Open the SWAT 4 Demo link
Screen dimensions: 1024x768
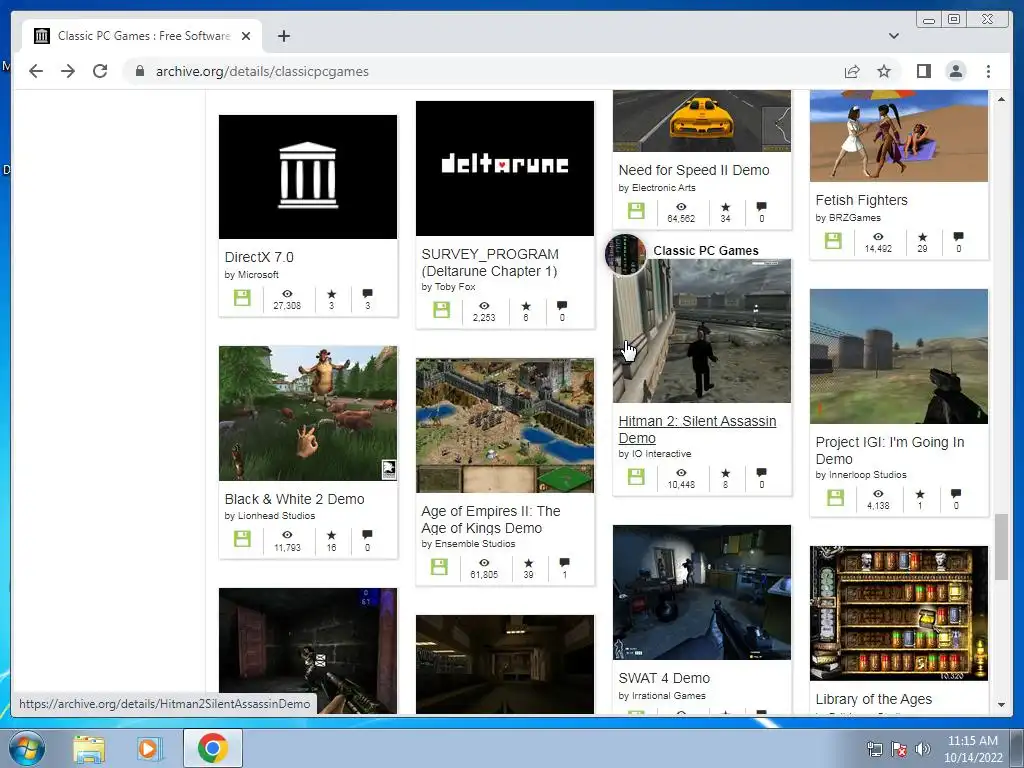[664, 679]
